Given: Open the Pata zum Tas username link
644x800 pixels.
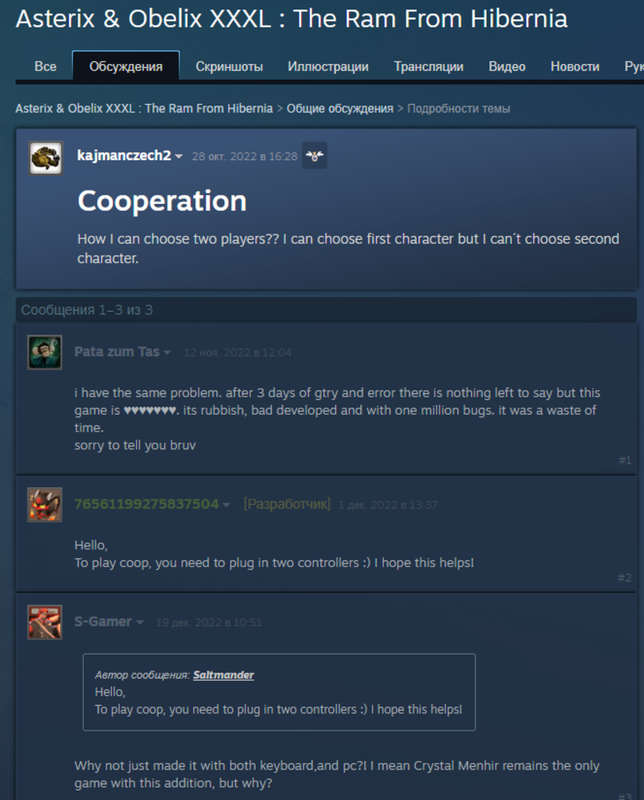Looking at the screenshot, I should [117, 352].
